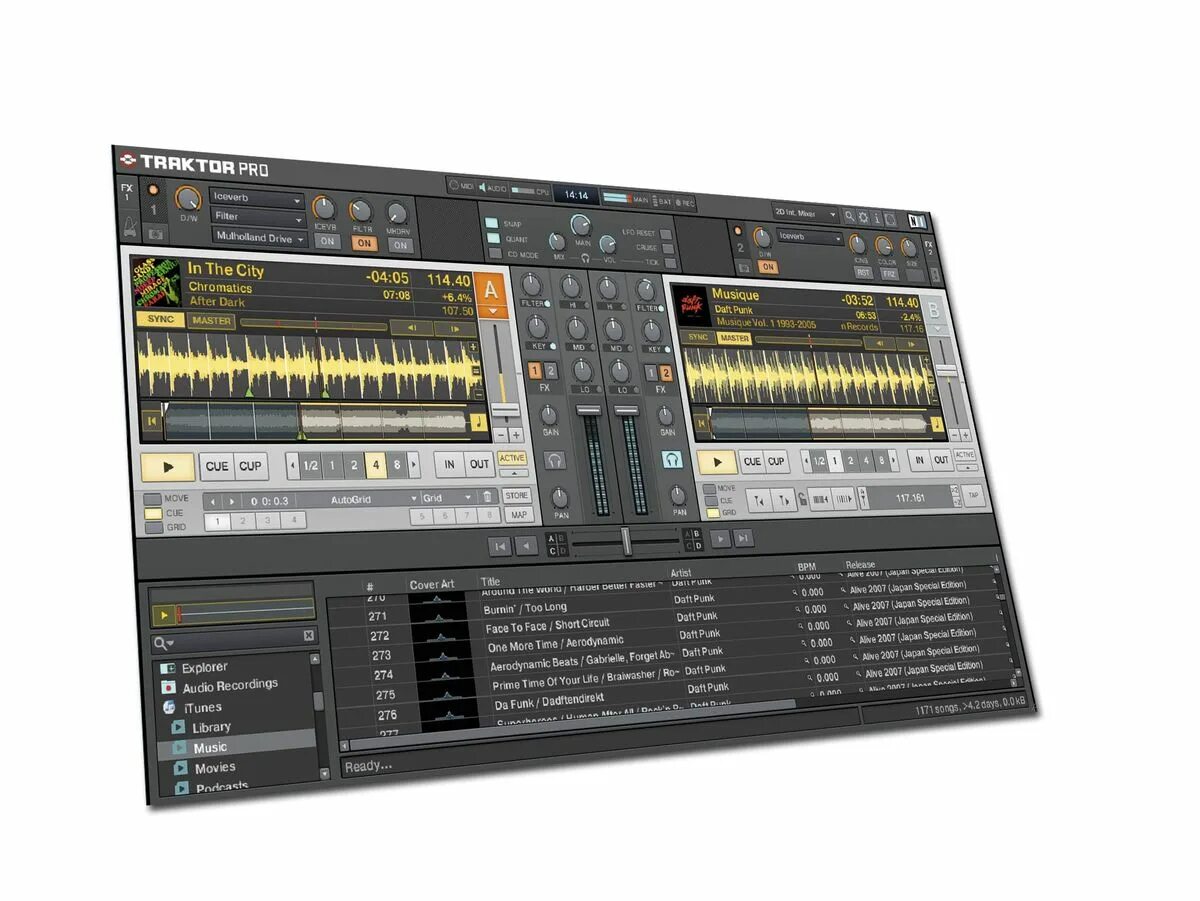The image size is (1200, 901).
Task: Open FX unit 2 Iceverb dropdown
Action: tap(811, 239)
